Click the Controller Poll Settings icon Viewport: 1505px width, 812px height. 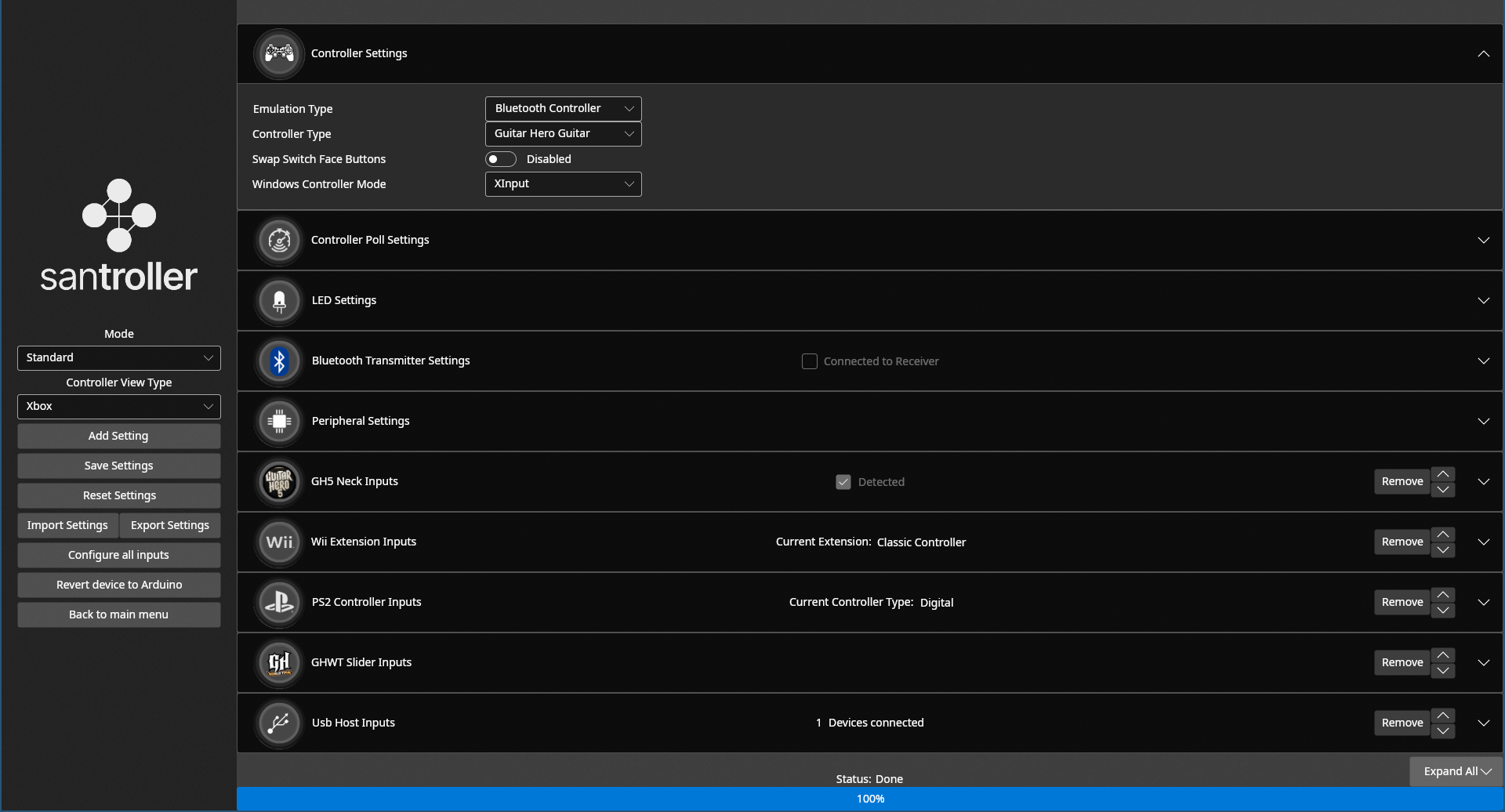tap(279, 240)
